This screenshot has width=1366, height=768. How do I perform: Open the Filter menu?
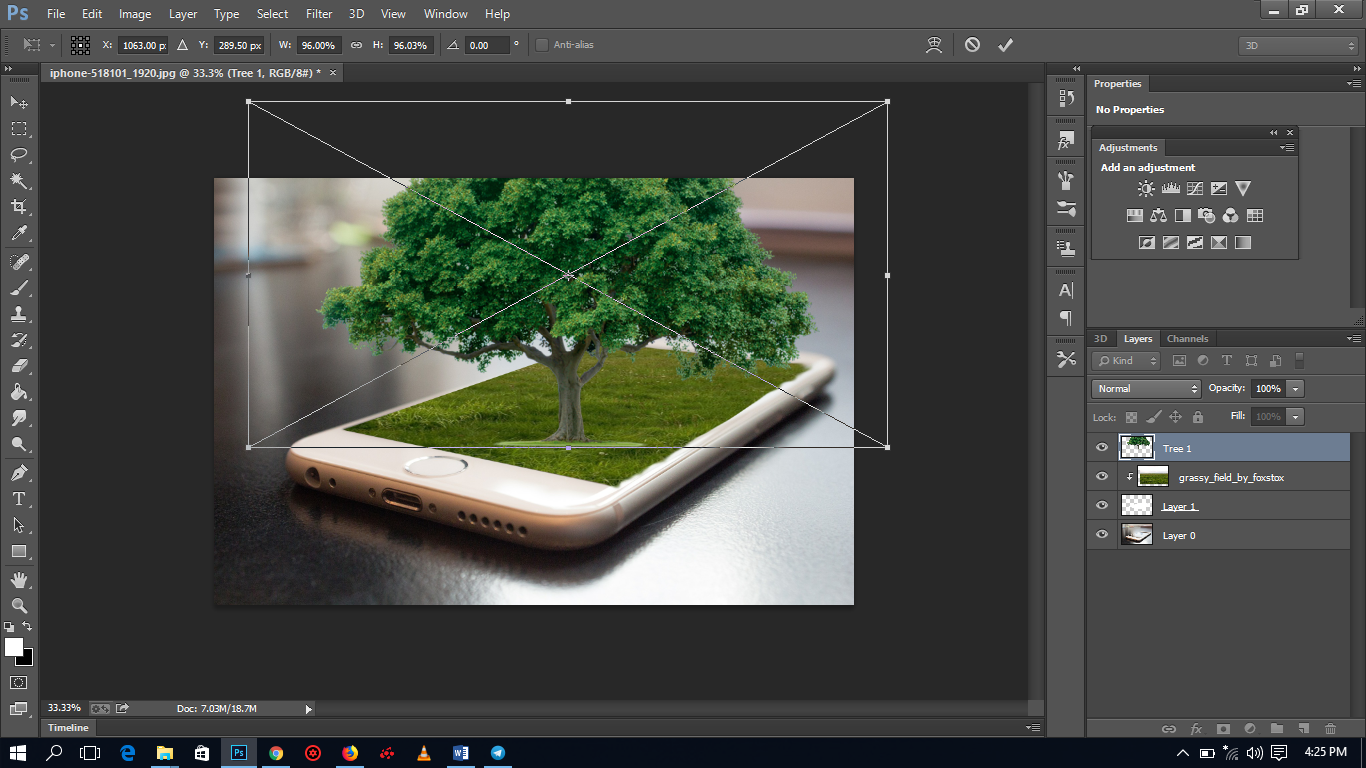click(x=319, y=14)
